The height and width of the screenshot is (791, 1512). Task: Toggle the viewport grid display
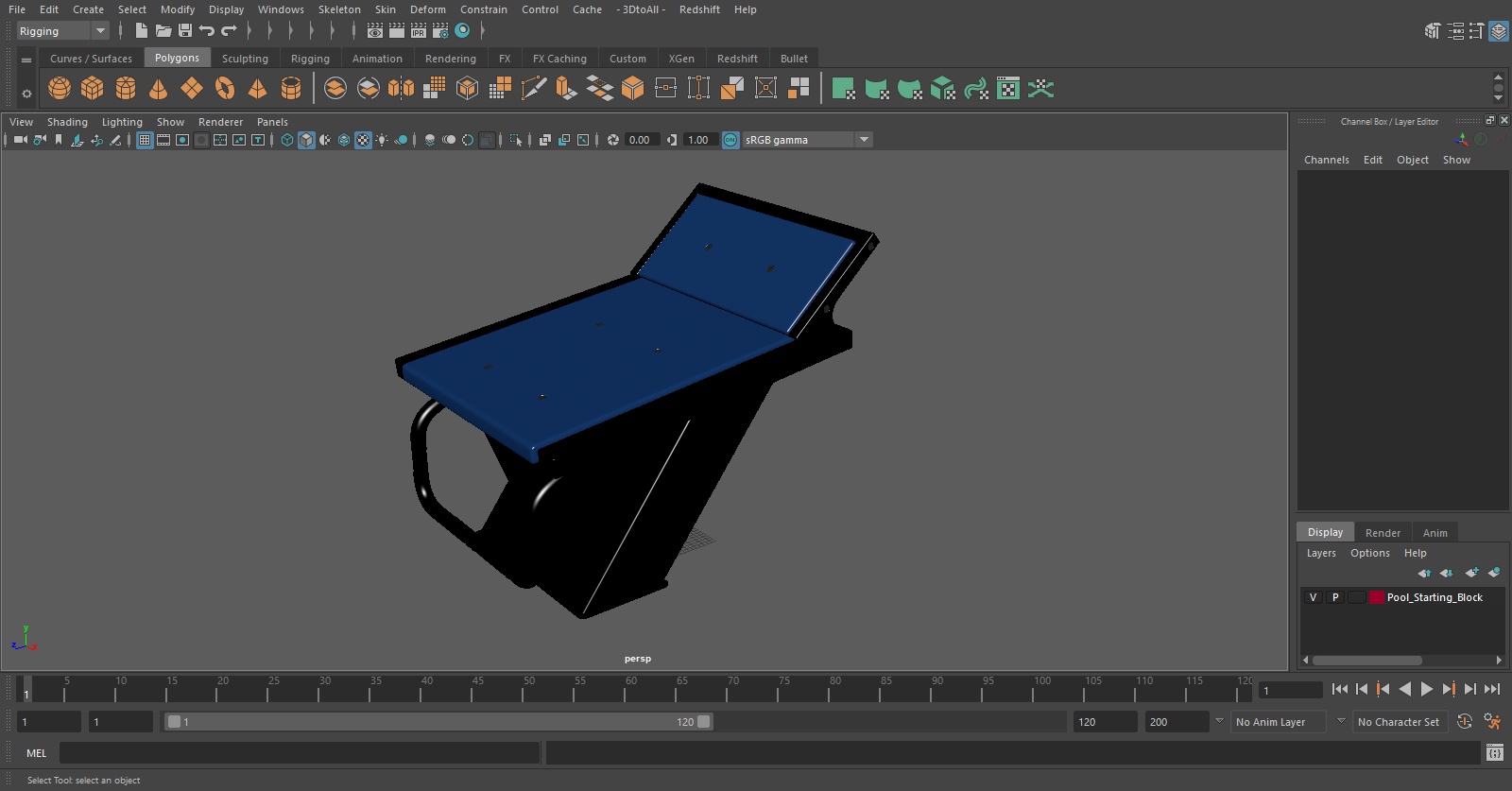[x=145, y=140]
